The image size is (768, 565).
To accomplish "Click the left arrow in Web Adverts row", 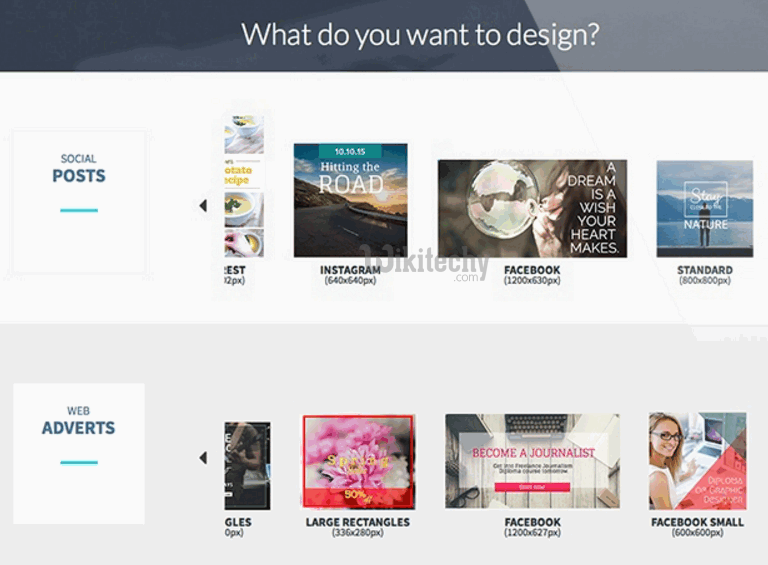I will (x=203, y=458).
